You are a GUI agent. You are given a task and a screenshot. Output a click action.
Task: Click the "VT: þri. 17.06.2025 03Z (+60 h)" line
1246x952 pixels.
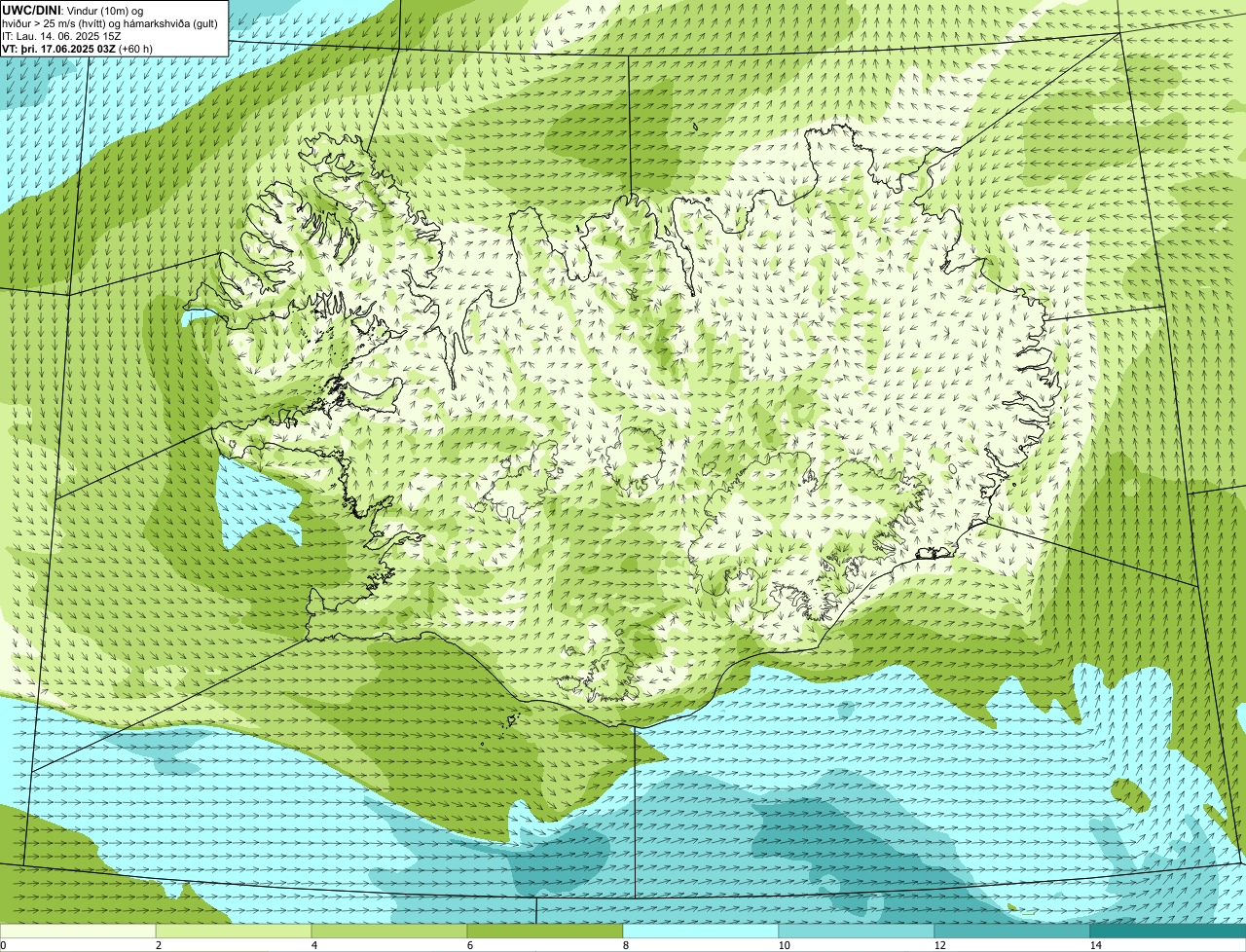coord(76,49)
